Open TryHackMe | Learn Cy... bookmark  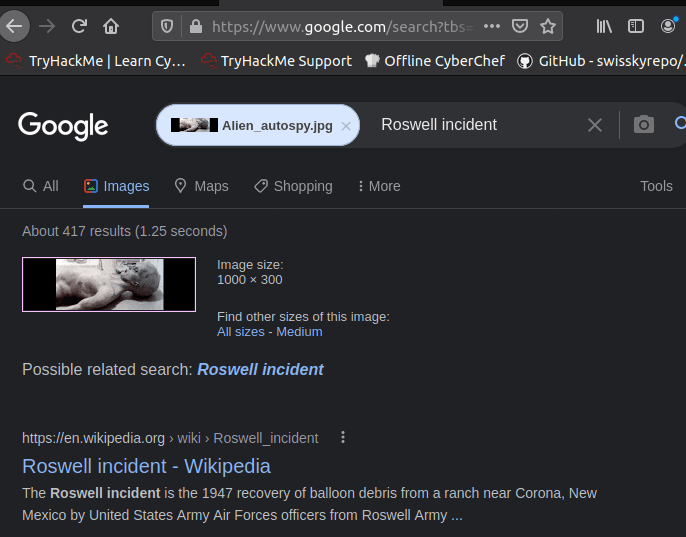point(96,61)
